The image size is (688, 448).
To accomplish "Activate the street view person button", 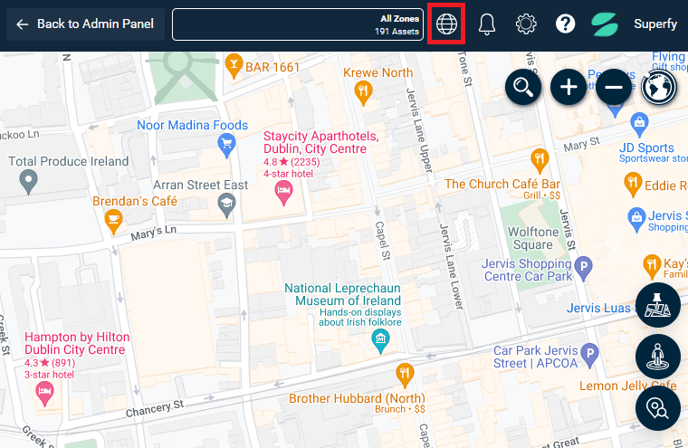I will 658,356.
